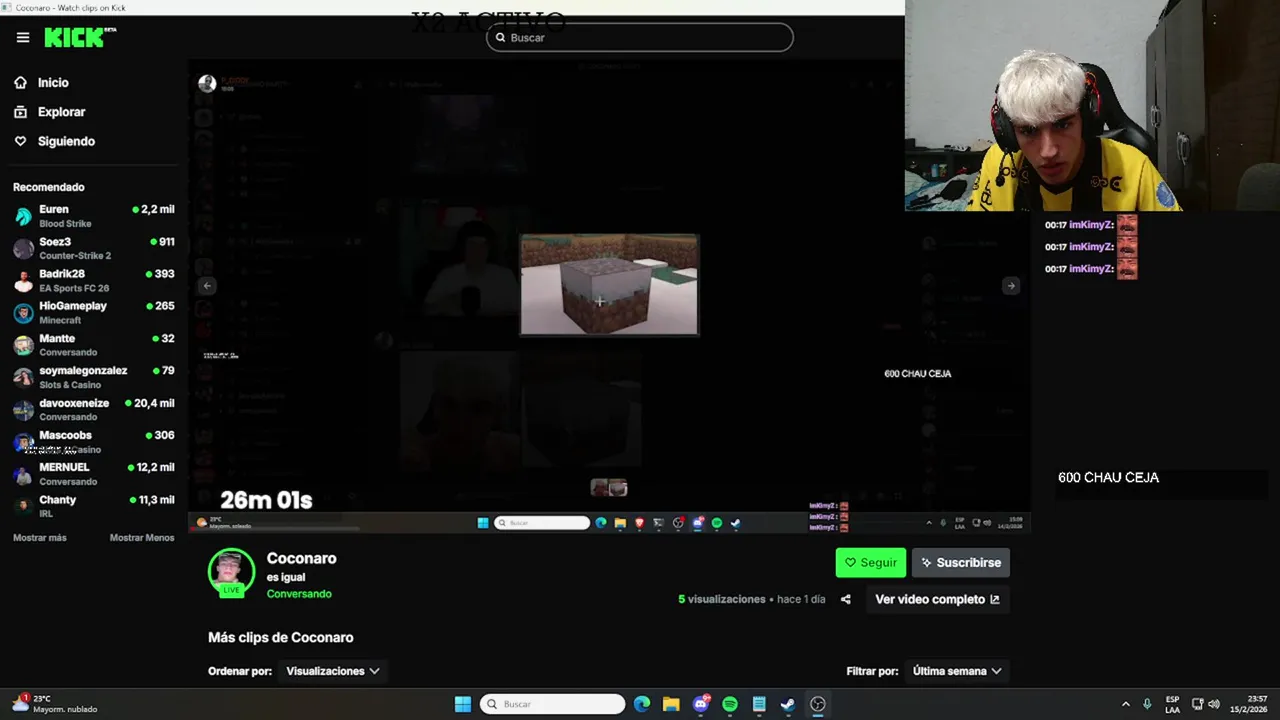Open the Kick hamburger menu

23,38
